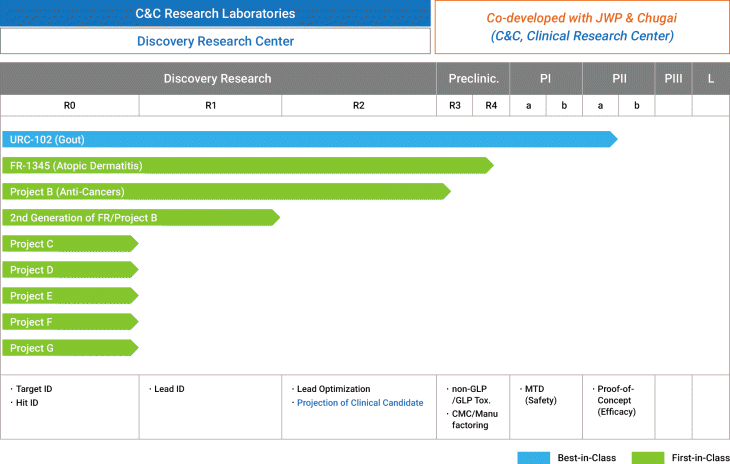Select the Discovery Research Center box
Screen dimensions: 730x464
(215, 41)
